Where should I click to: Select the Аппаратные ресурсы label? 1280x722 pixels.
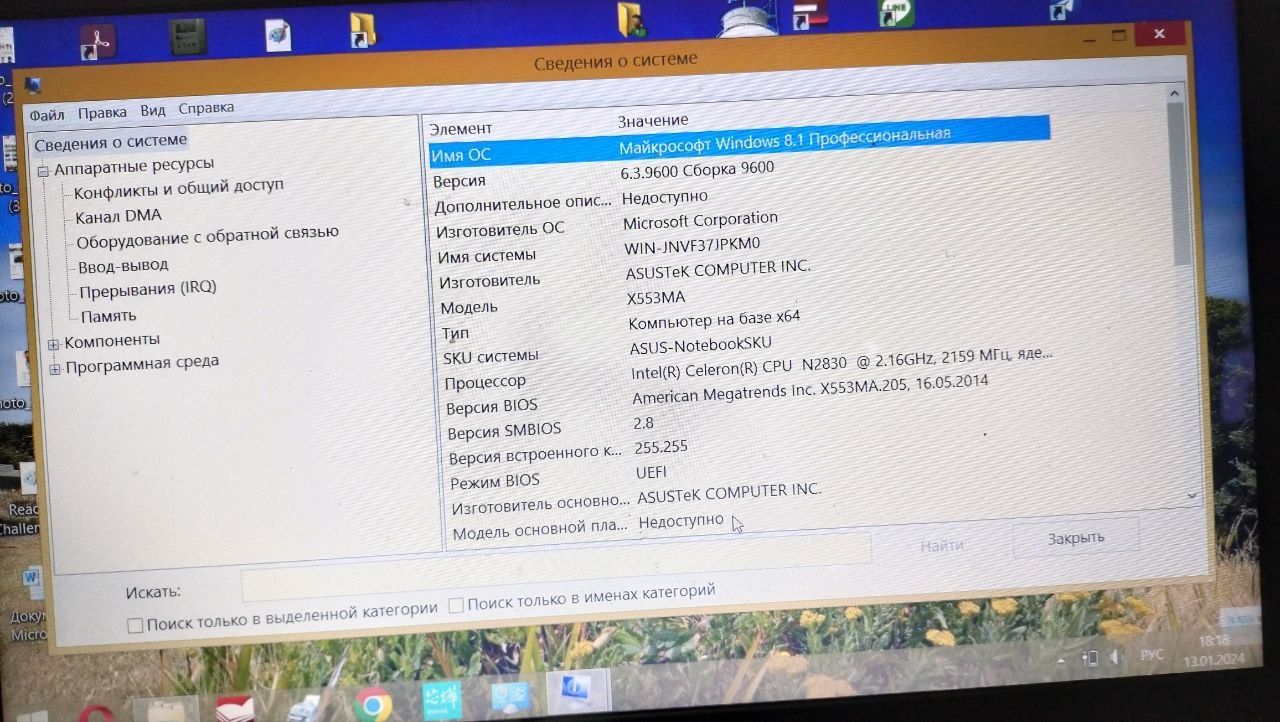coord(134,166)
